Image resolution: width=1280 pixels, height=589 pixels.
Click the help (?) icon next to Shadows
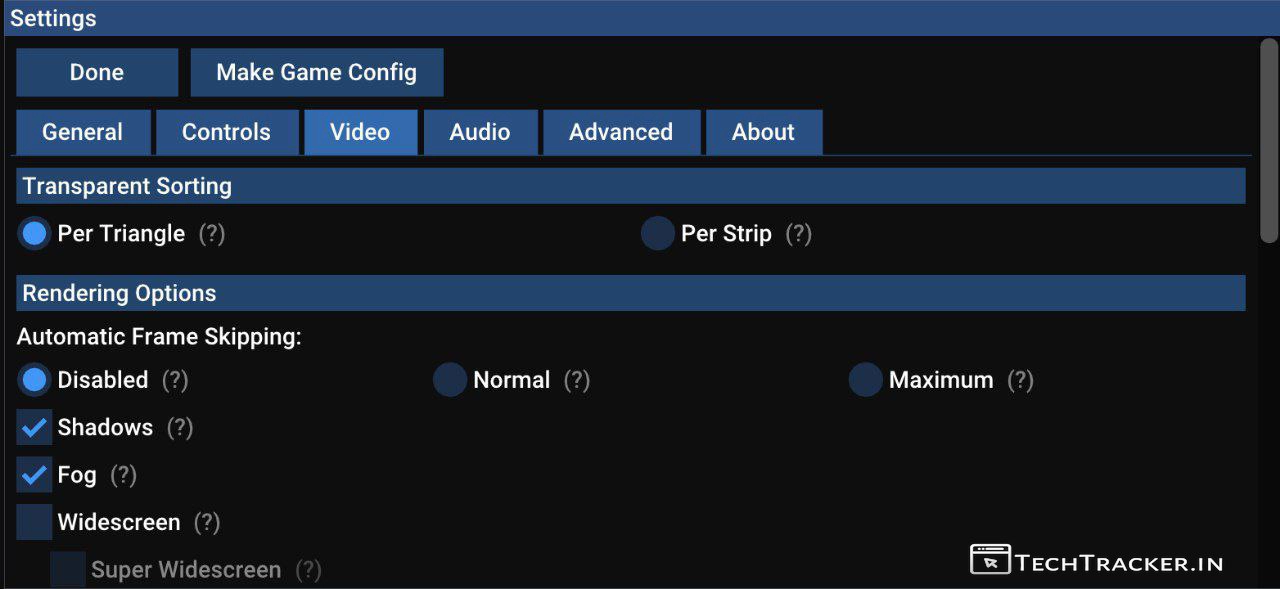[x=180, y=428]
